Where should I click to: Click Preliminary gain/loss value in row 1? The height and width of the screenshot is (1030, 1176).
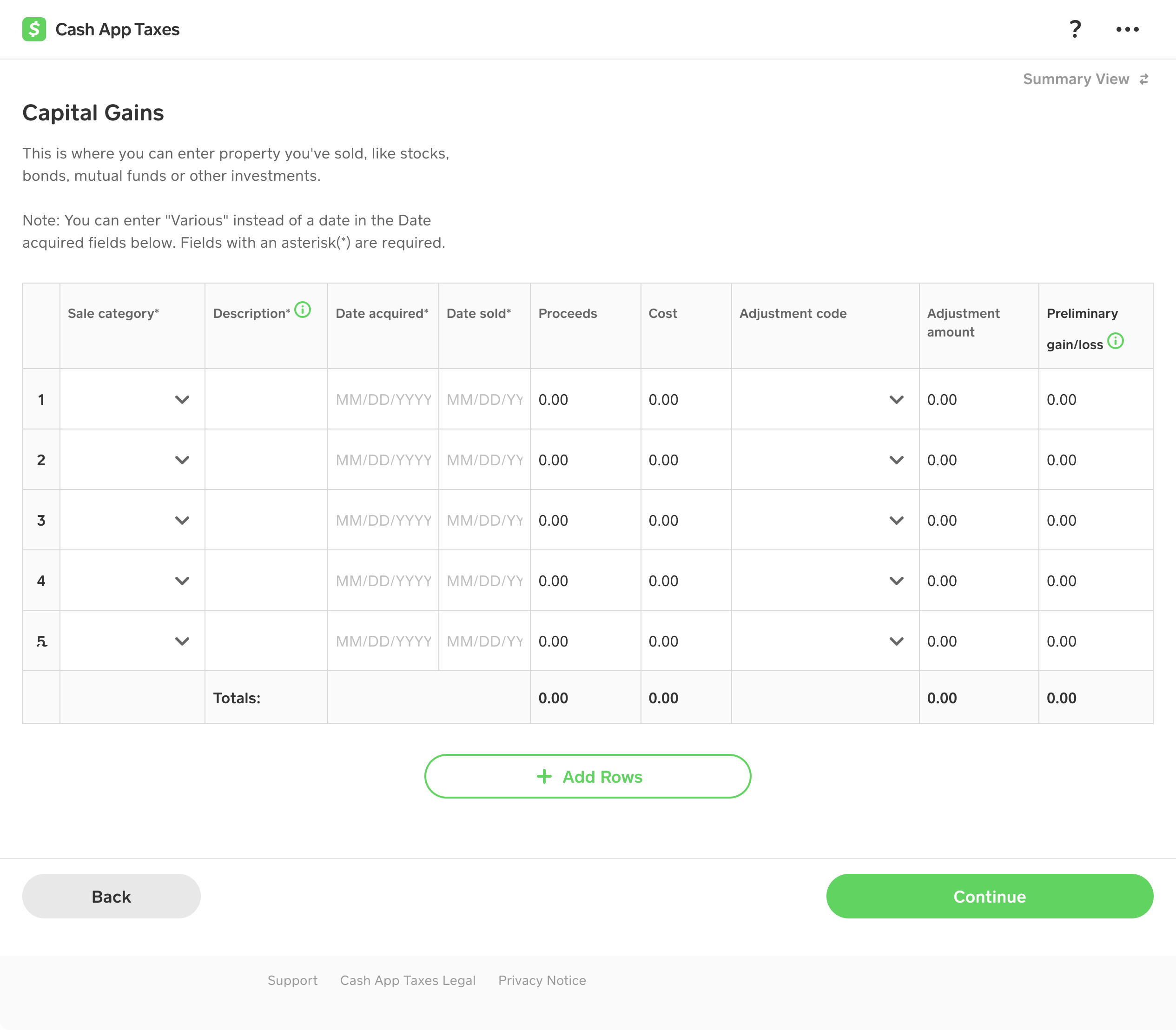[1061, 399]
